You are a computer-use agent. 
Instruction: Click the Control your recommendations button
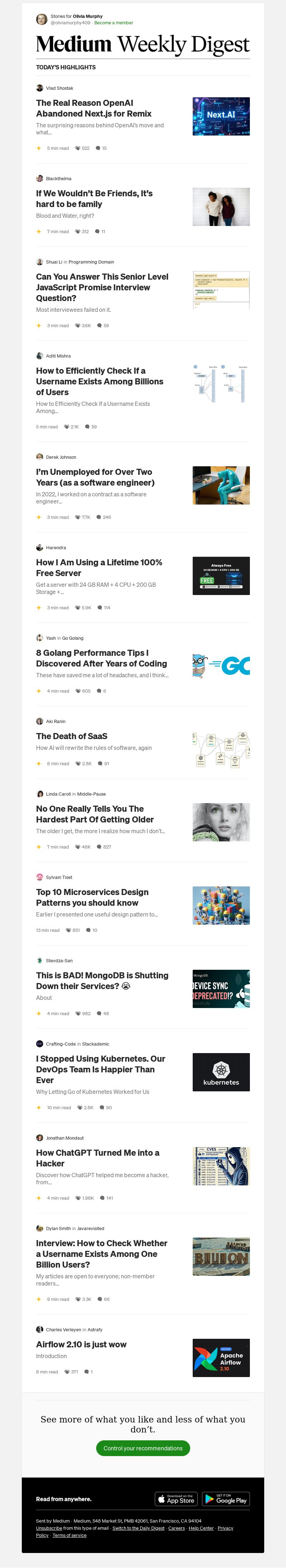pos(143,1448)
